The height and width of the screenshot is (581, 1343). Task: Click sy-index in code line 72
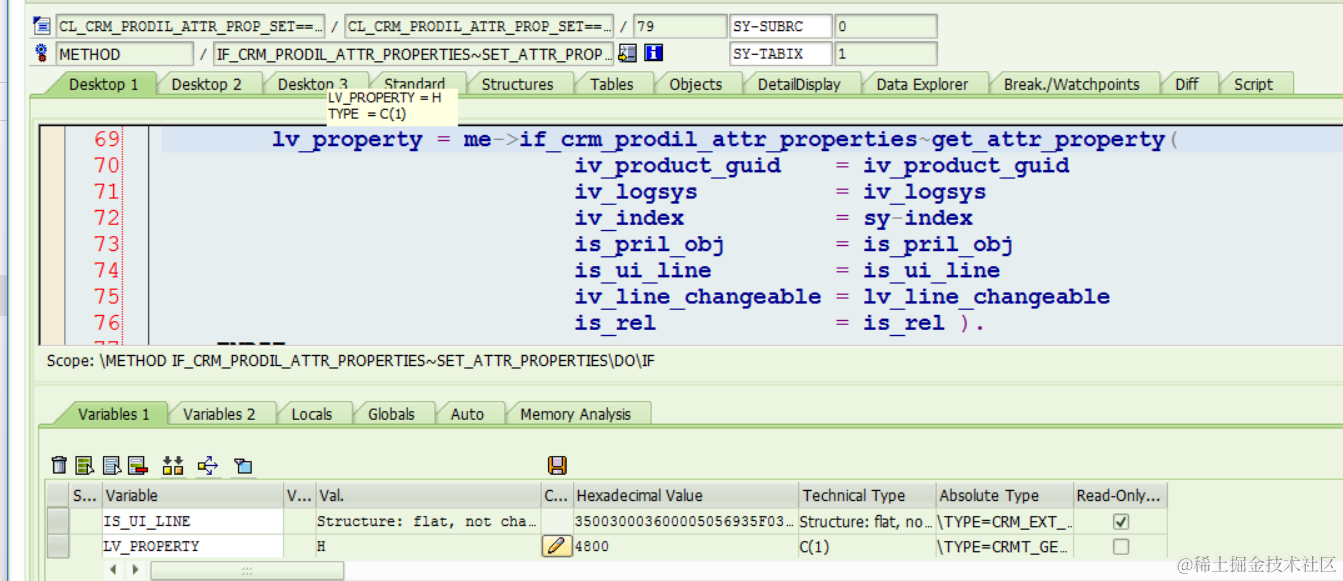click(918, 218)
